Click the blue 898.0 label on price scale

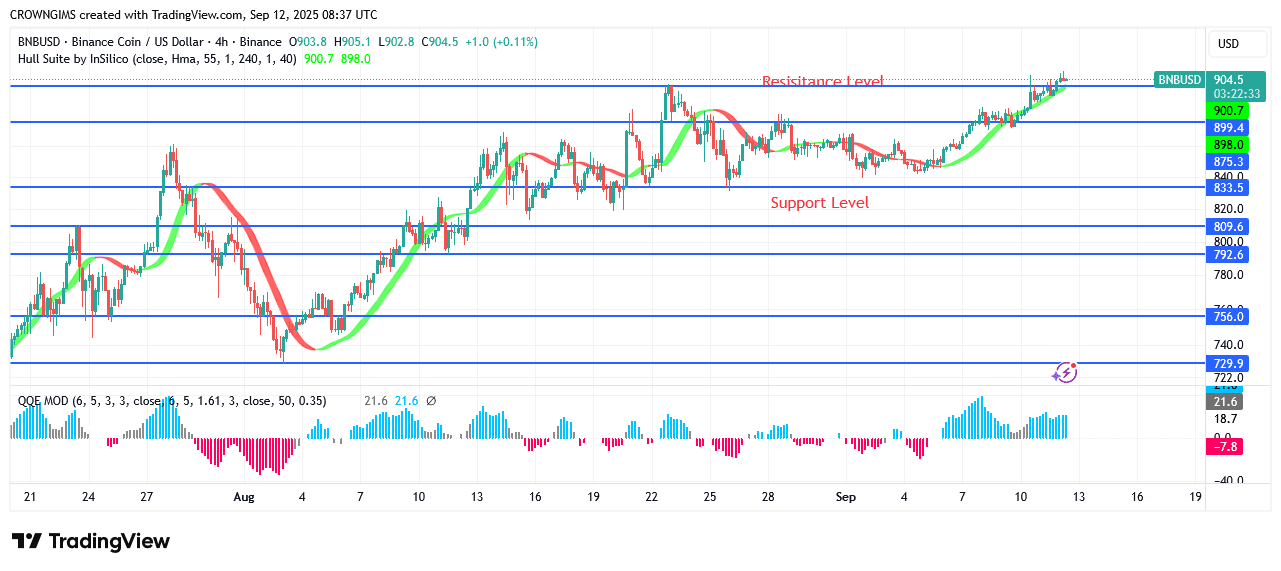[1228, 144]
